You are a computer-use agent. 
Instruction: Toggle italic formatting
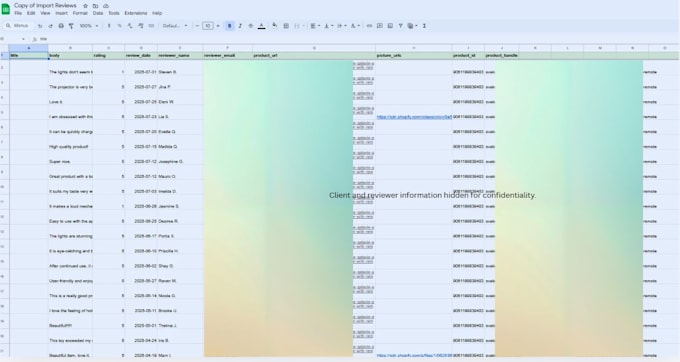point(240,26)
